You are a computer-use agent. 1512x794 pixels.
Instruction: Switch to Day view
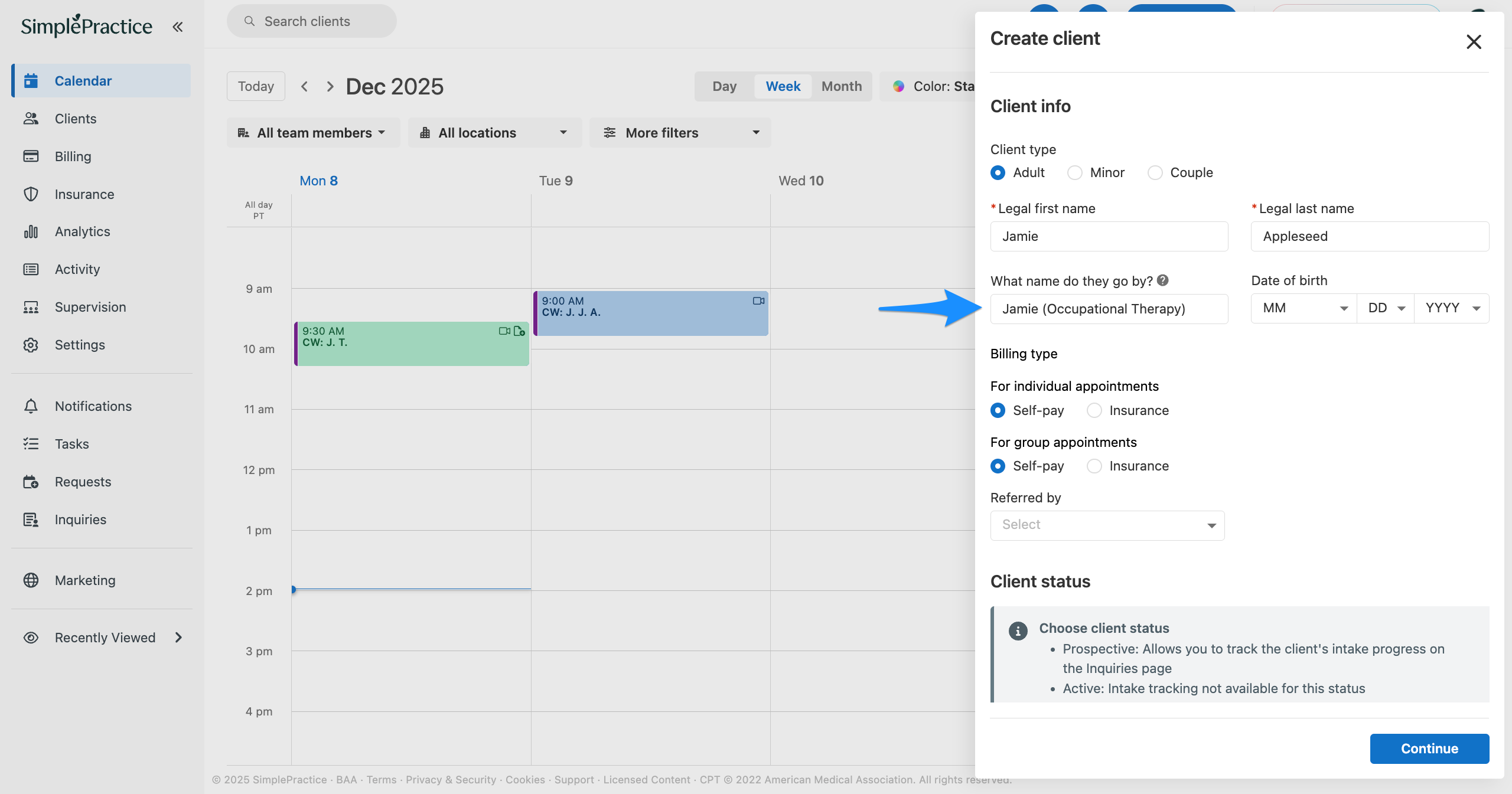click(725, 86)
